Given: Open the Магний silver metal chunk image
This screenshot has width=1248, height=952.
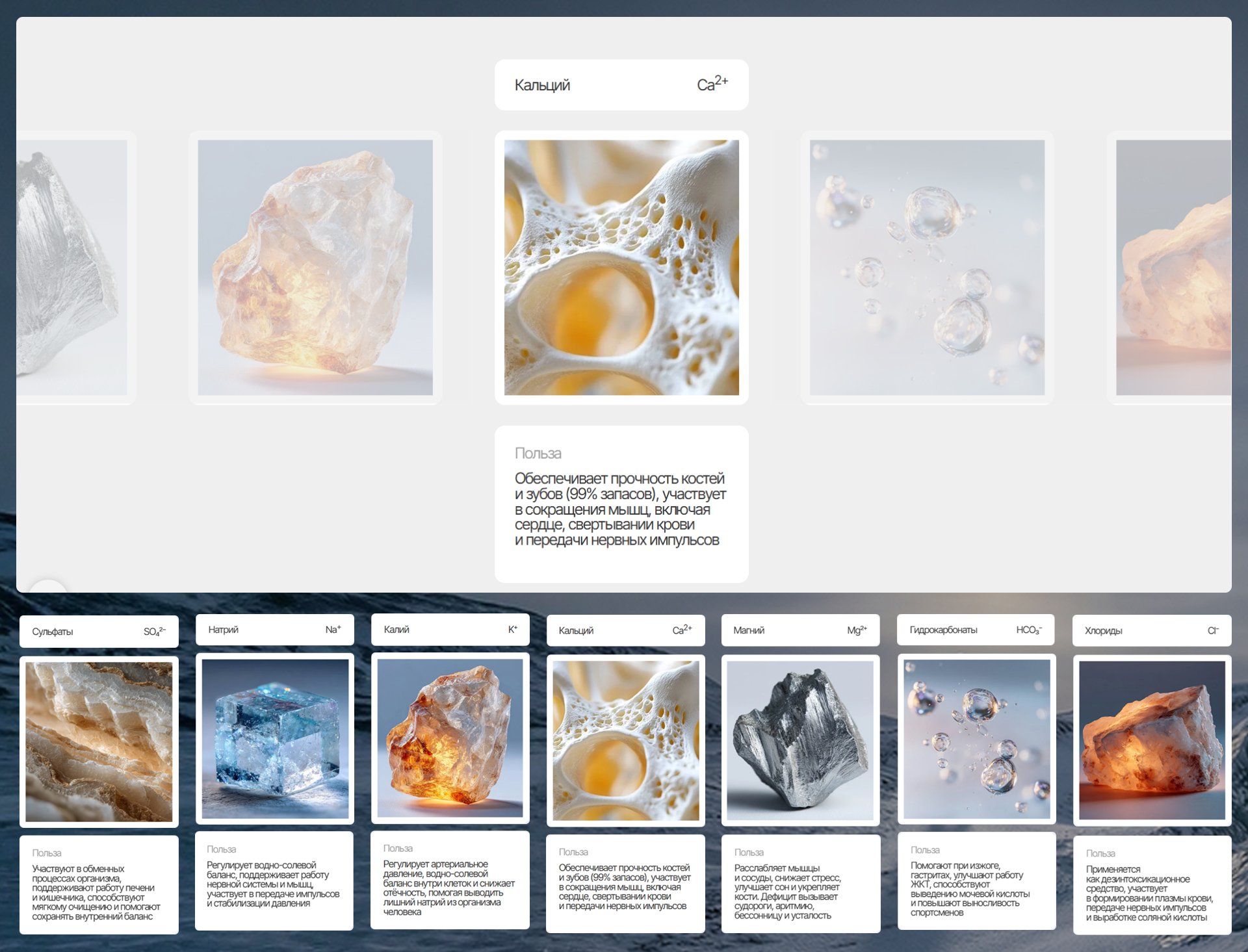Looking at the screenshot, I should [800, 740].
